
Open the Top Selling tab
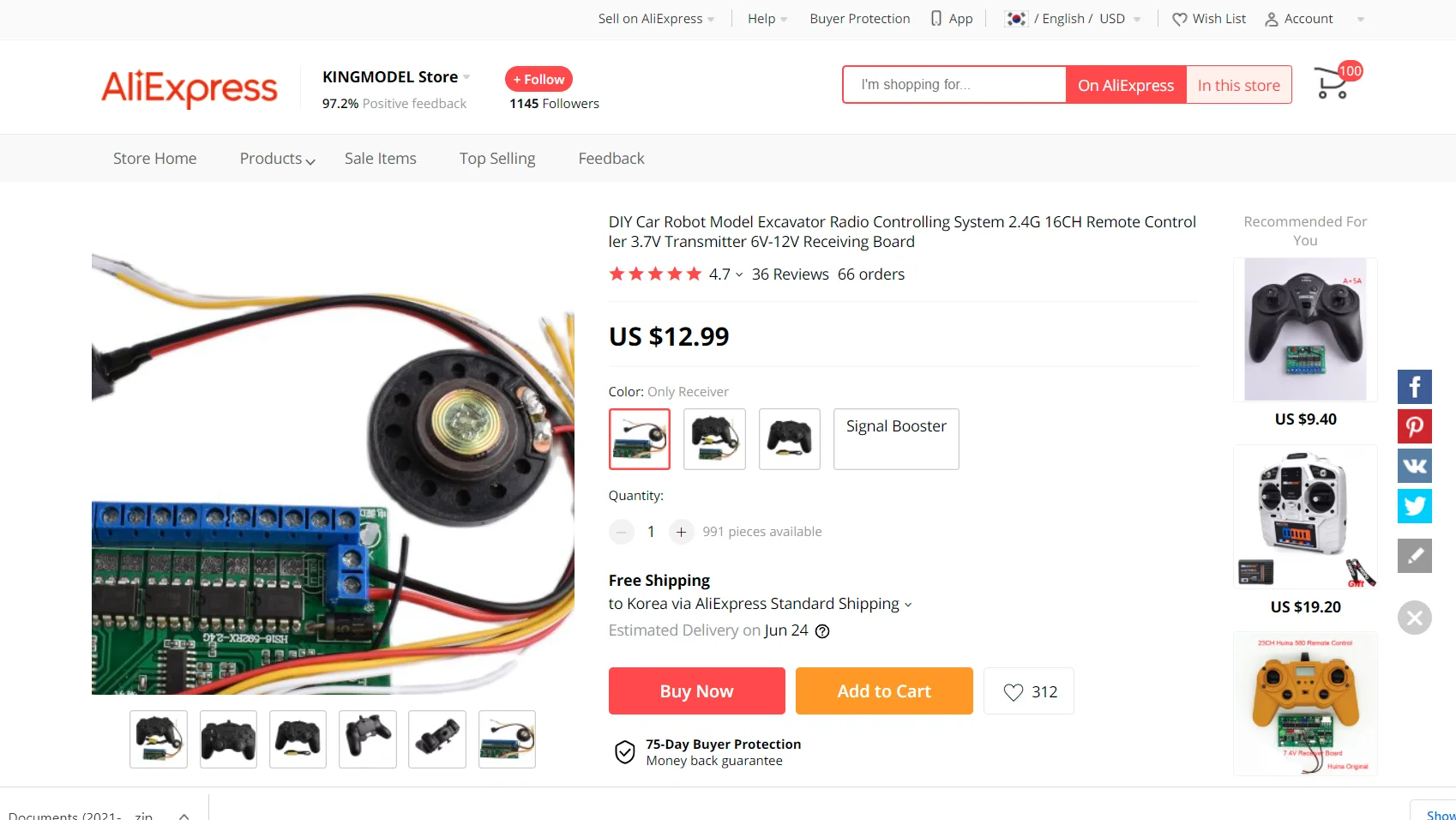click(x=497, y=159)
